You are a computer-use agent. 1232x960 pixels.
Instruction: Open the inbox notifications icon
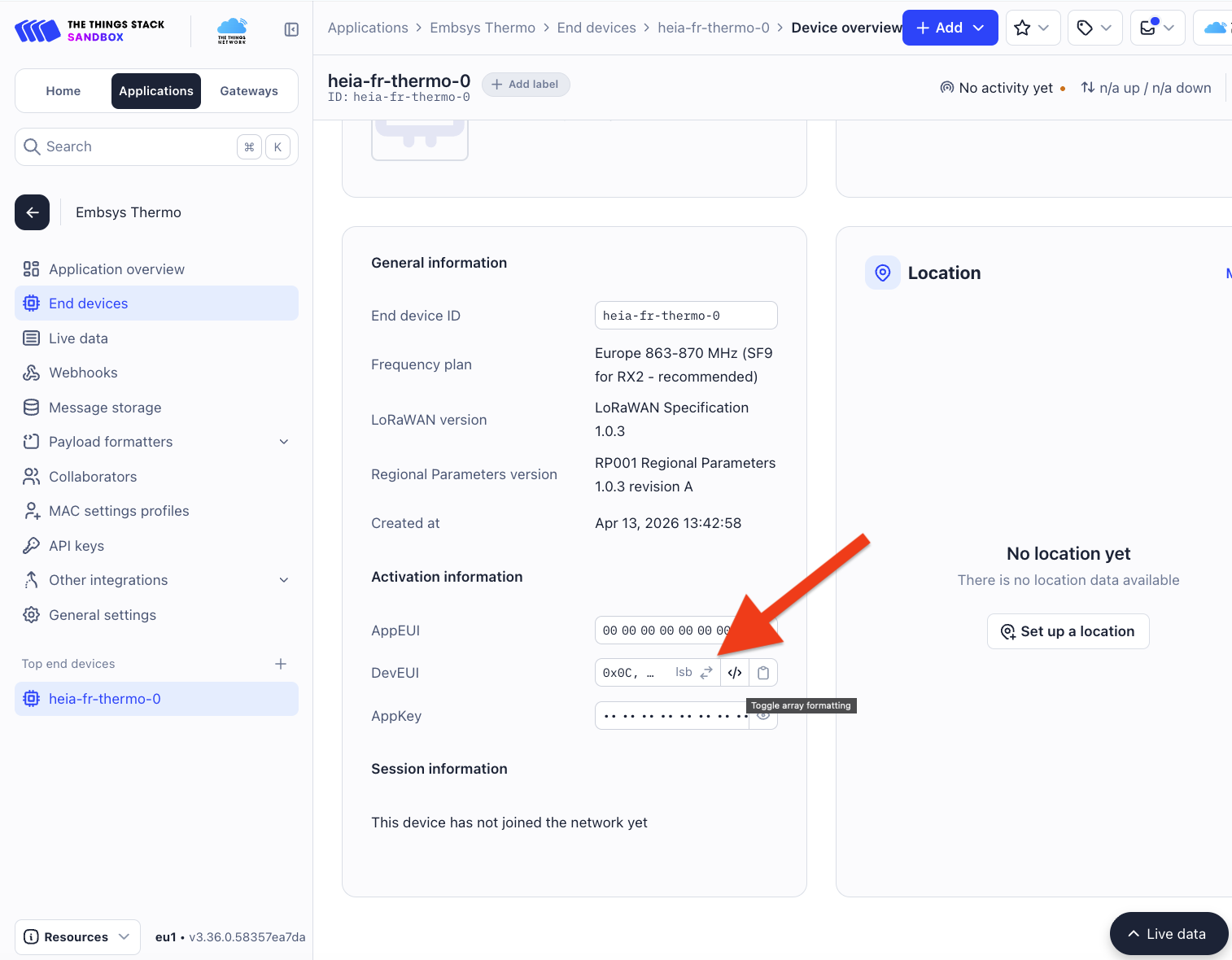coord(1156,28)
